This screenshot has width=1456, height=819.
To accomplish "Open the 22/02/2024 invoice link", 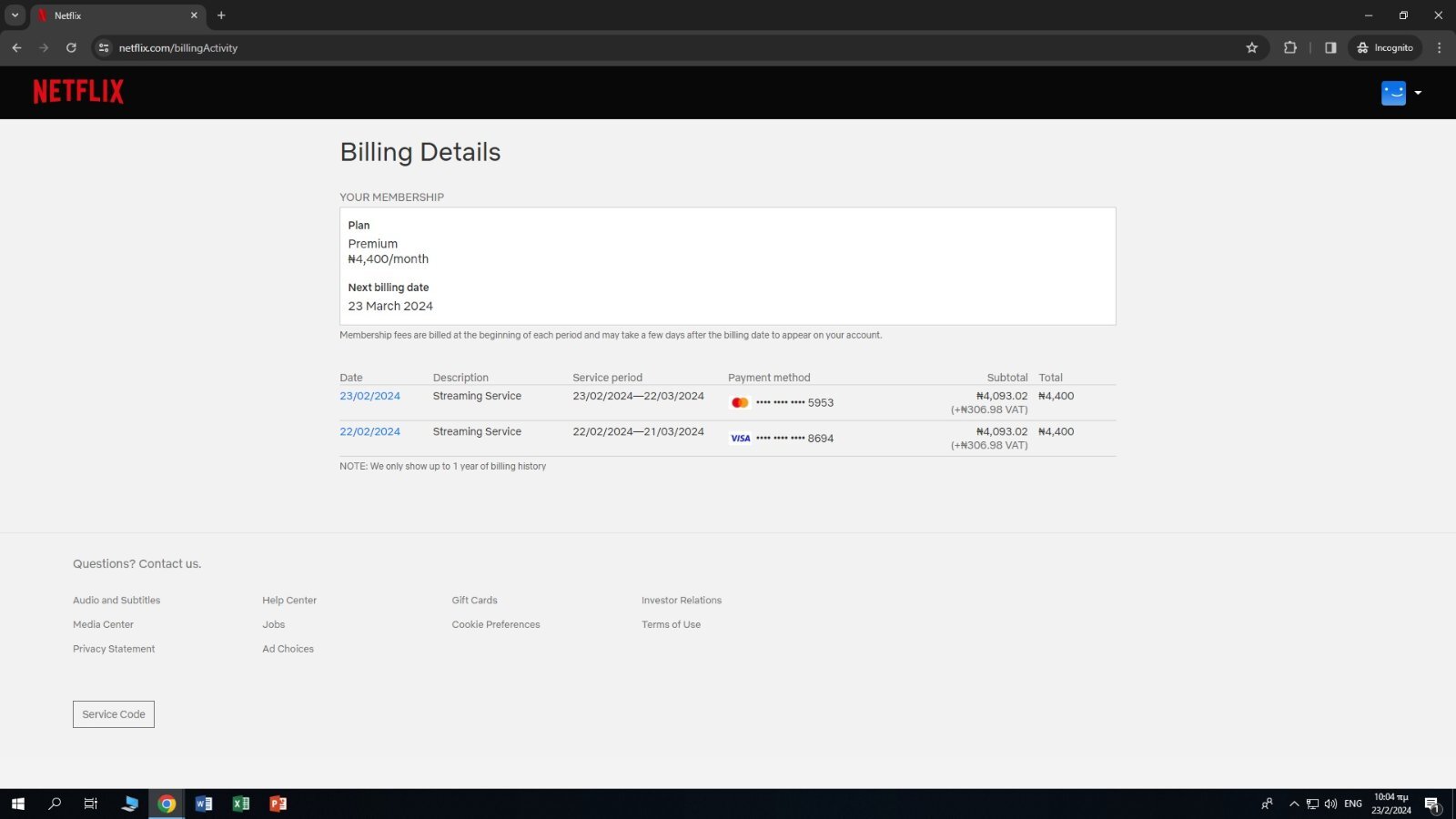I will click(369, 431).
